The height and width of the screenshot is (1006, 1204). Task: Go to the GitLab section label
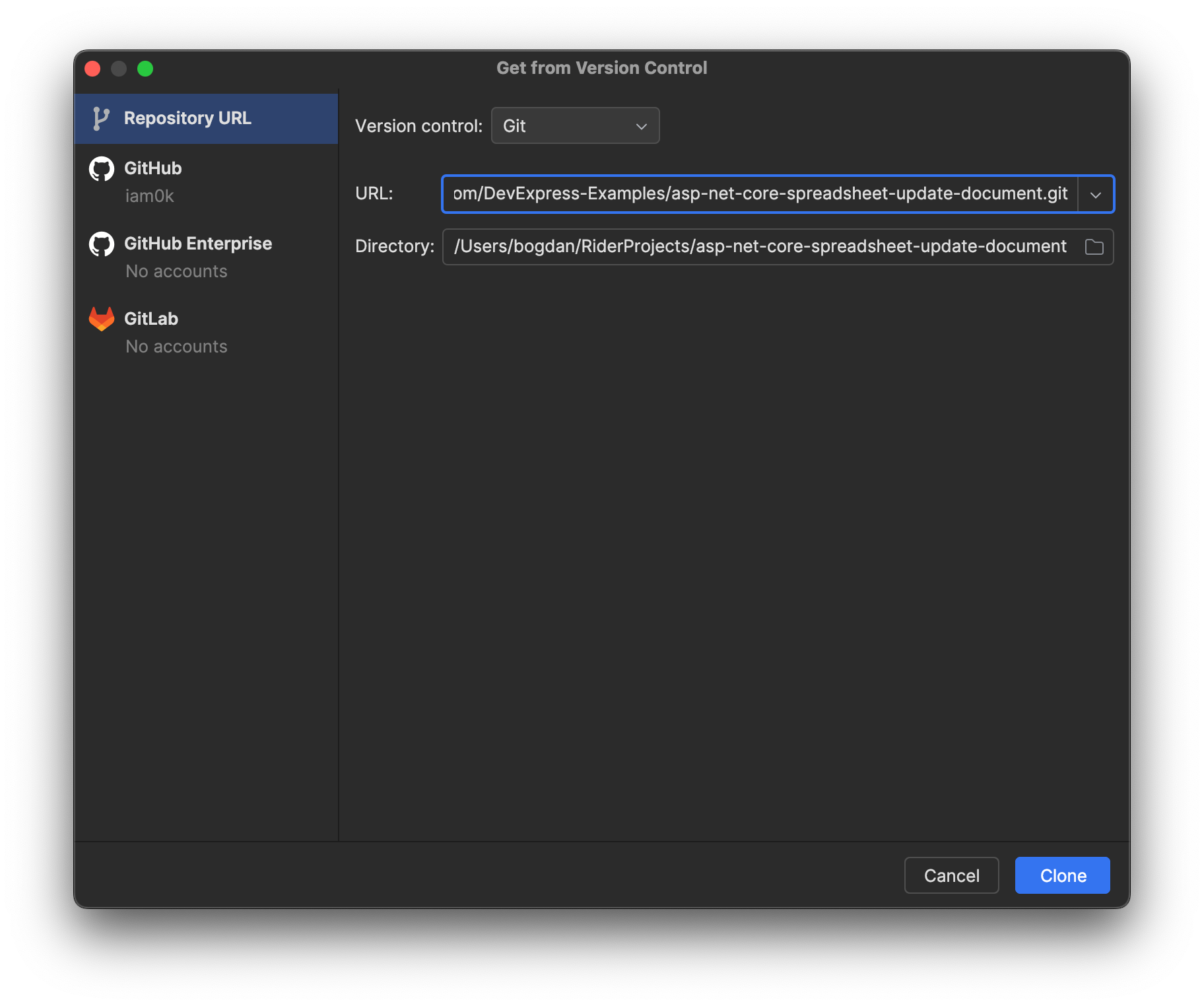[151, 319]
